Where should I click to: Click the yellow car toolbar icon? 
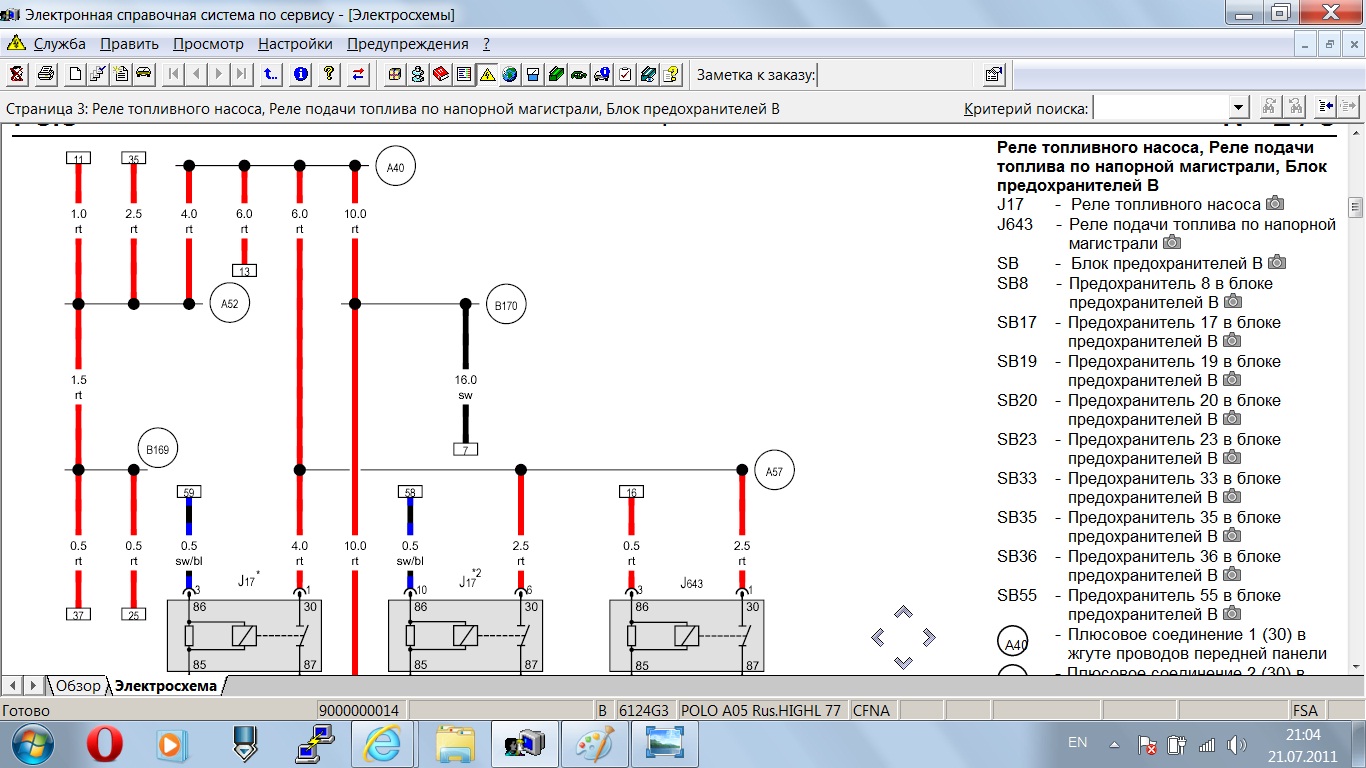(x=143, y=74)
